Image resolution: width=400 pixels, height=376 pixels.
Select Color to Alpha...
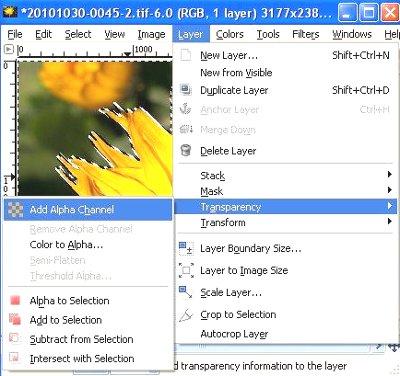(x=88, y=244)
